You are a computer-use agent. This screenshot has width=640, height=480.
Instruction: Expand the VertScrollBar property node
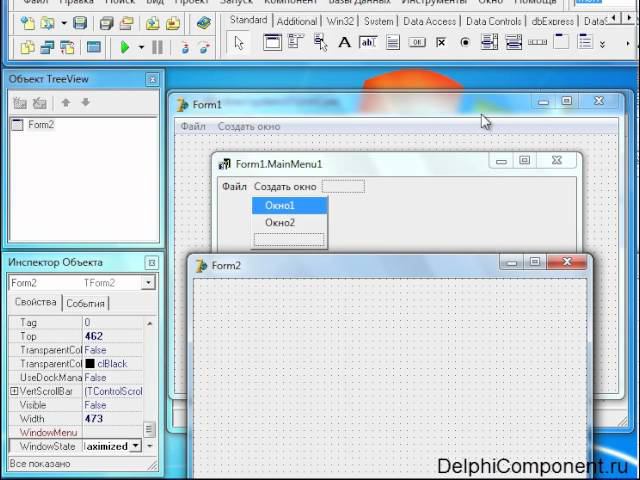pyautogui.click(x=14, y=391)
